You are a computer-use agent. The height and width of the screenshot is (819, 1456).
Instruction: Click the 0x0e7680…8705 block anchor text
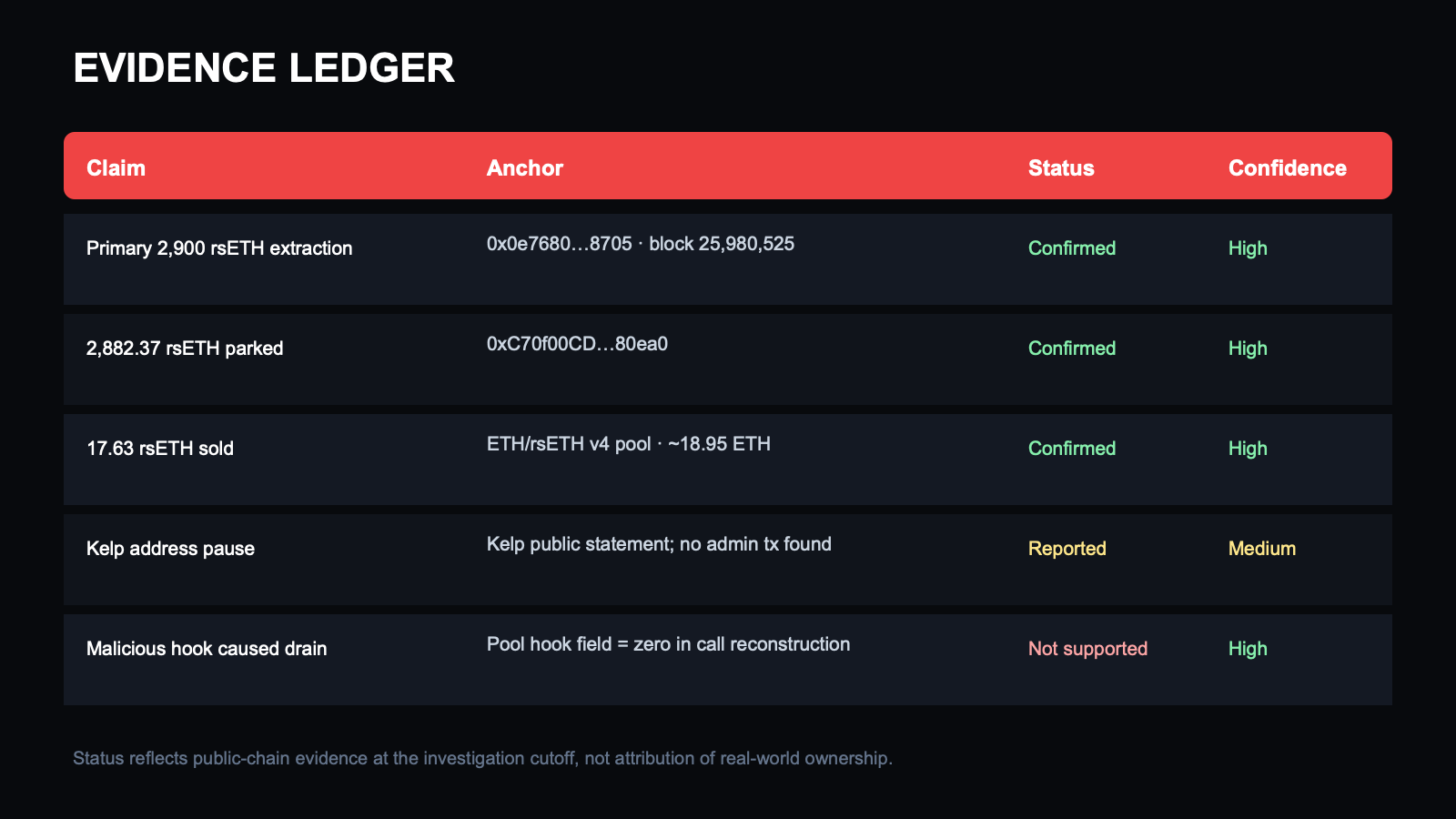(x=641, y=244)
